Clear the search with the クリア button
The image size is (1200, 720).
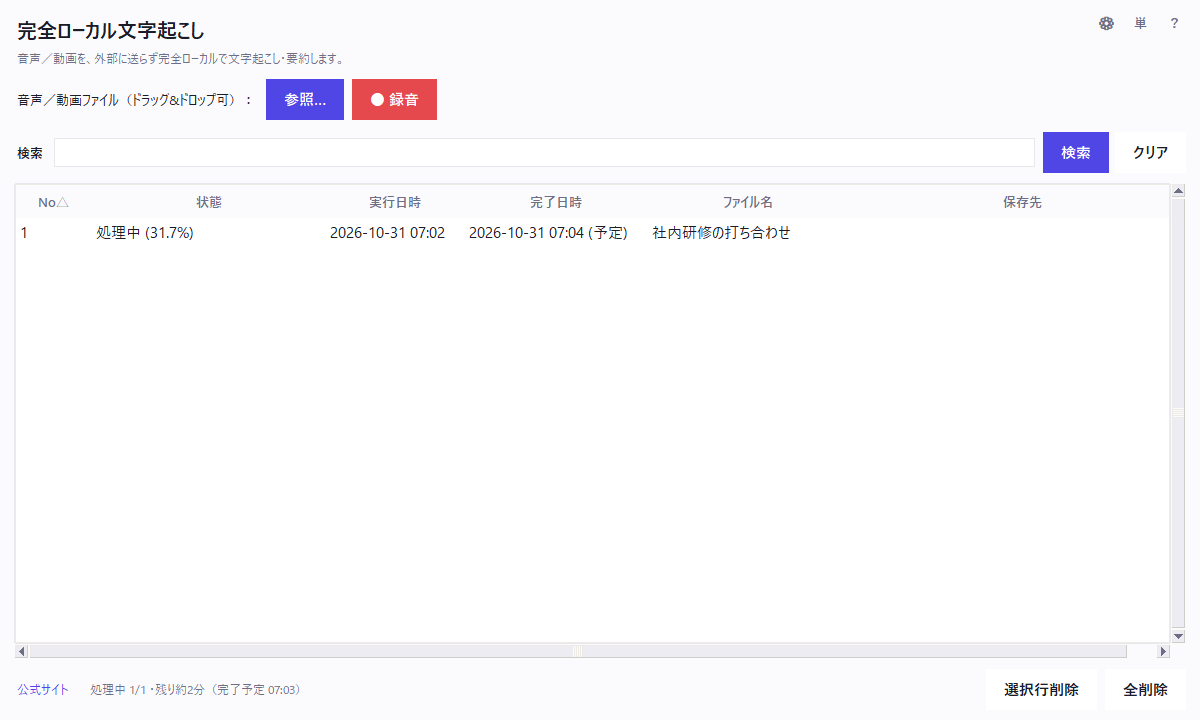click(x=1150, y=153)
